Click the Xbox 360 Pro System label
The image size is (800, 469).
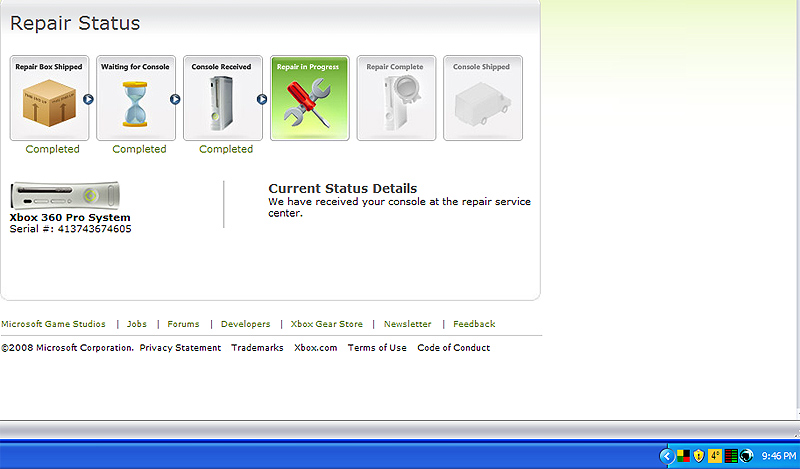point(70,217)
